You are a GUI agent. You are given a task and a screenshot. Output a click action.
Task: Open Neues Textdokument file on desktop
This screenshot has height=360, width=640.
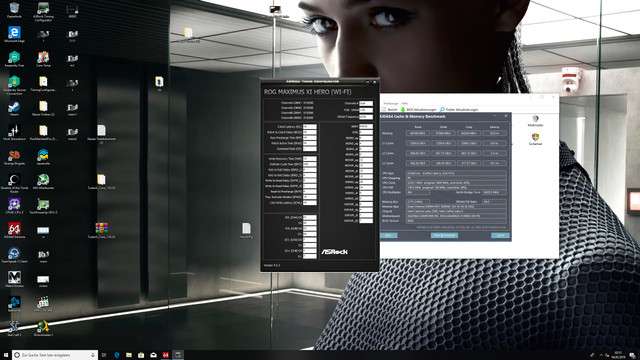101,134
